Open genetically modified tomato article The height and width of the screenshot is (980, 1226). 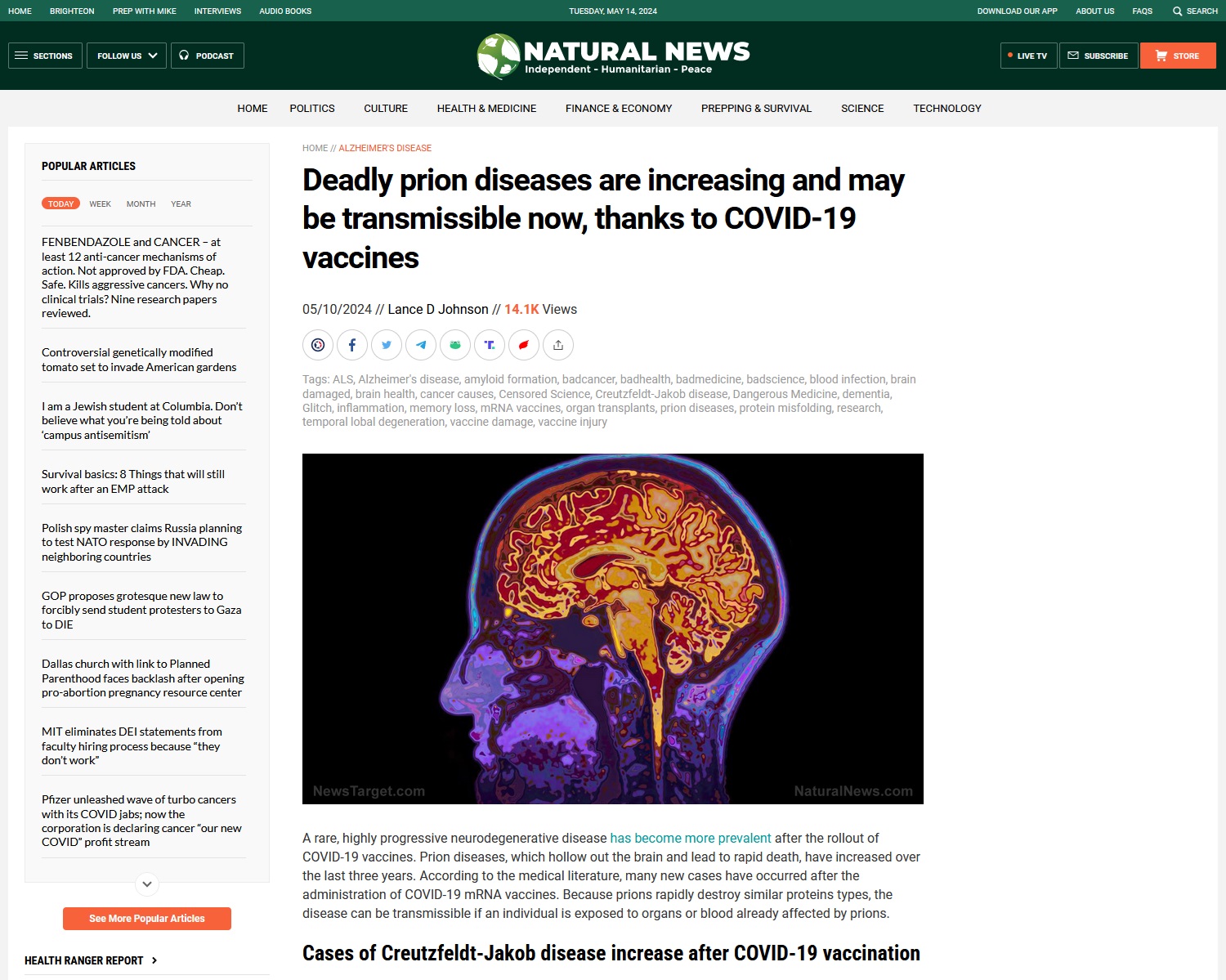[139, 360]
